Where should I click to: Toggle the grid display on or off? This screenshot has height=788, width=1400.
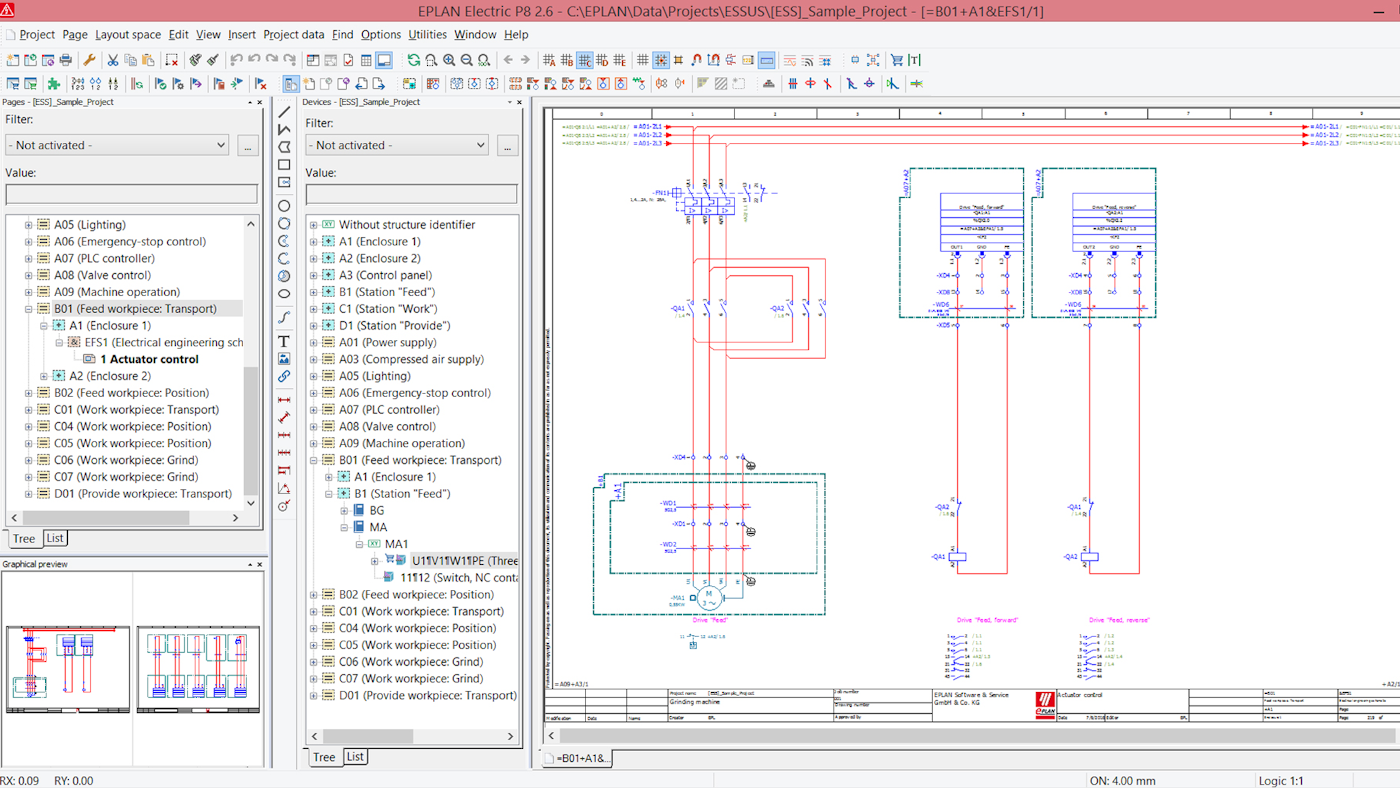pyautogui.click(x=644, y=59)
